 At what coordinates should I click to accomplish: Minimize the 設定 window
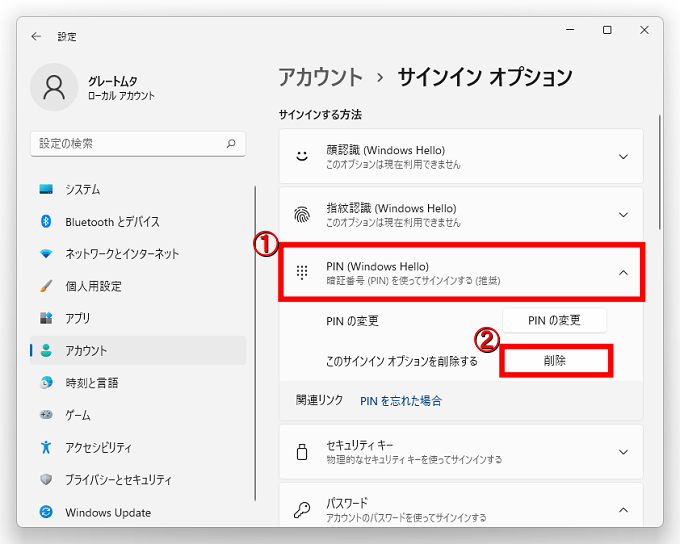point(570,29)
